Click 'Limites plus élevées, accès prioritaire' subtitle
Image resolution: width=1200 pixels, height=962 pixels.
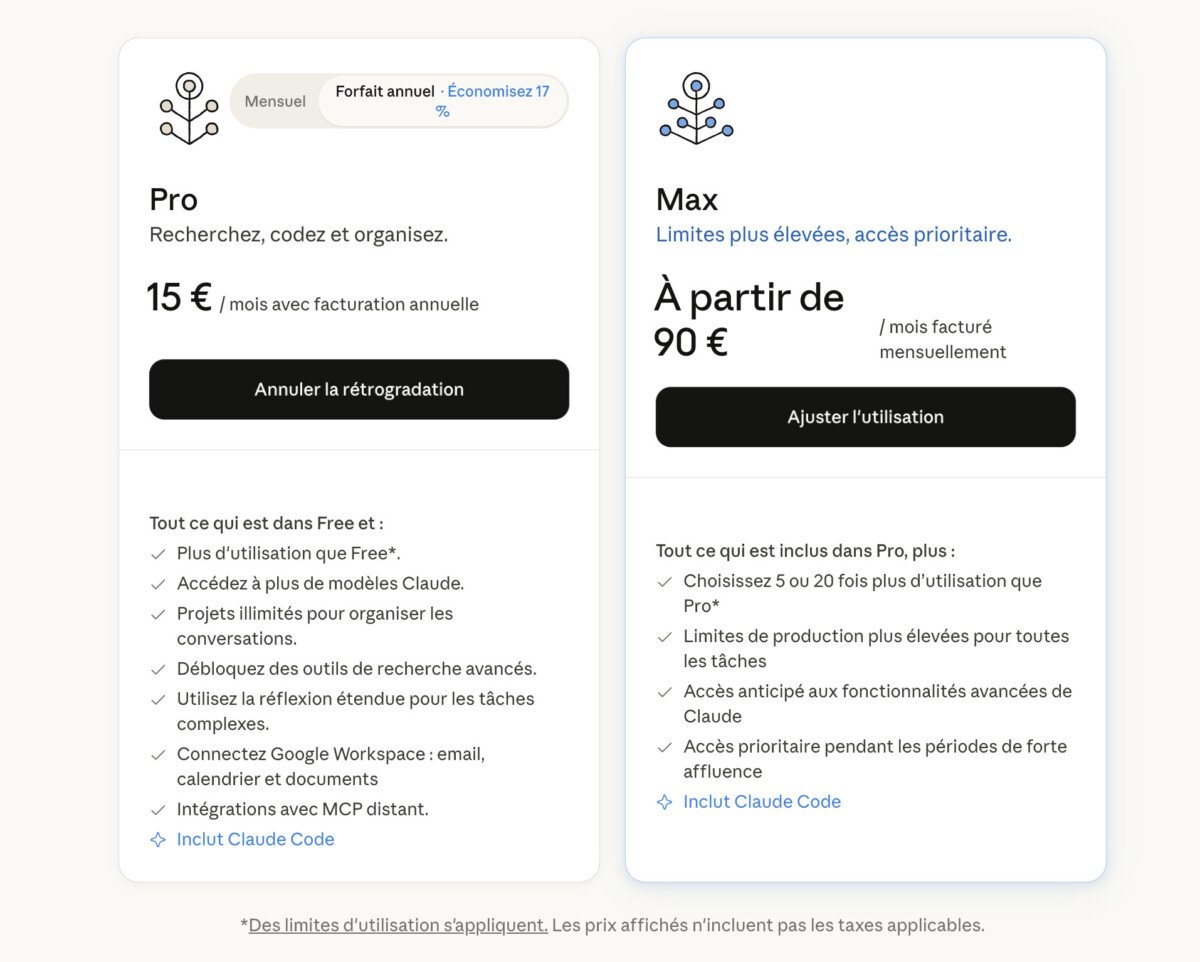coord(833,235)
